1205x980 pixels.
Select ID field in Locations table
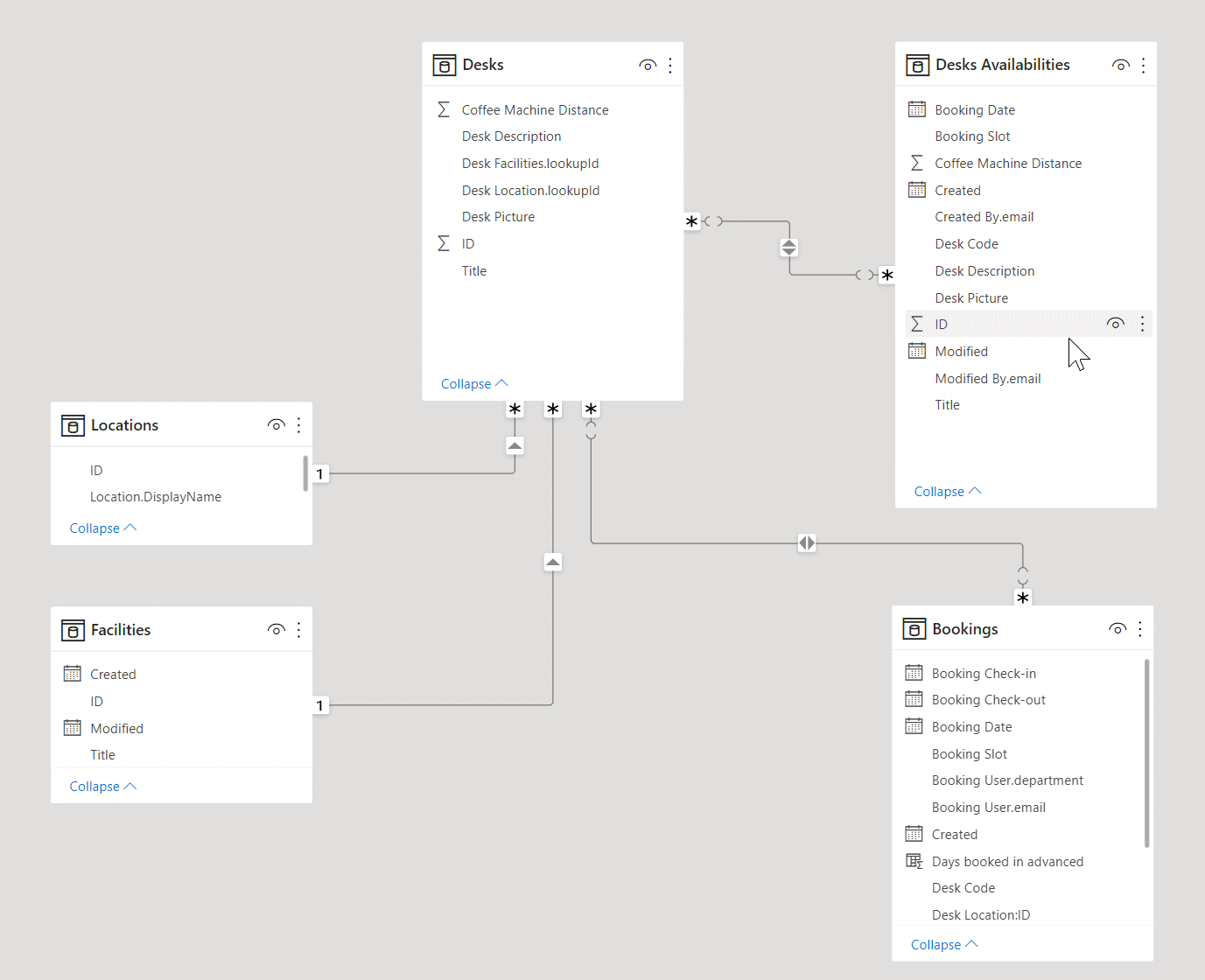96,471
